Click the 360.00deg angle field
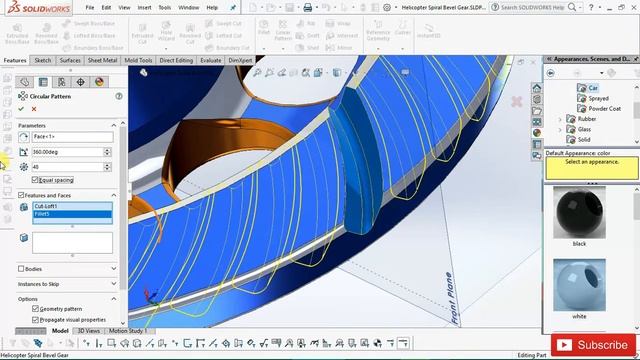This screenshot has width=640, height=360. tap(67, 152)
